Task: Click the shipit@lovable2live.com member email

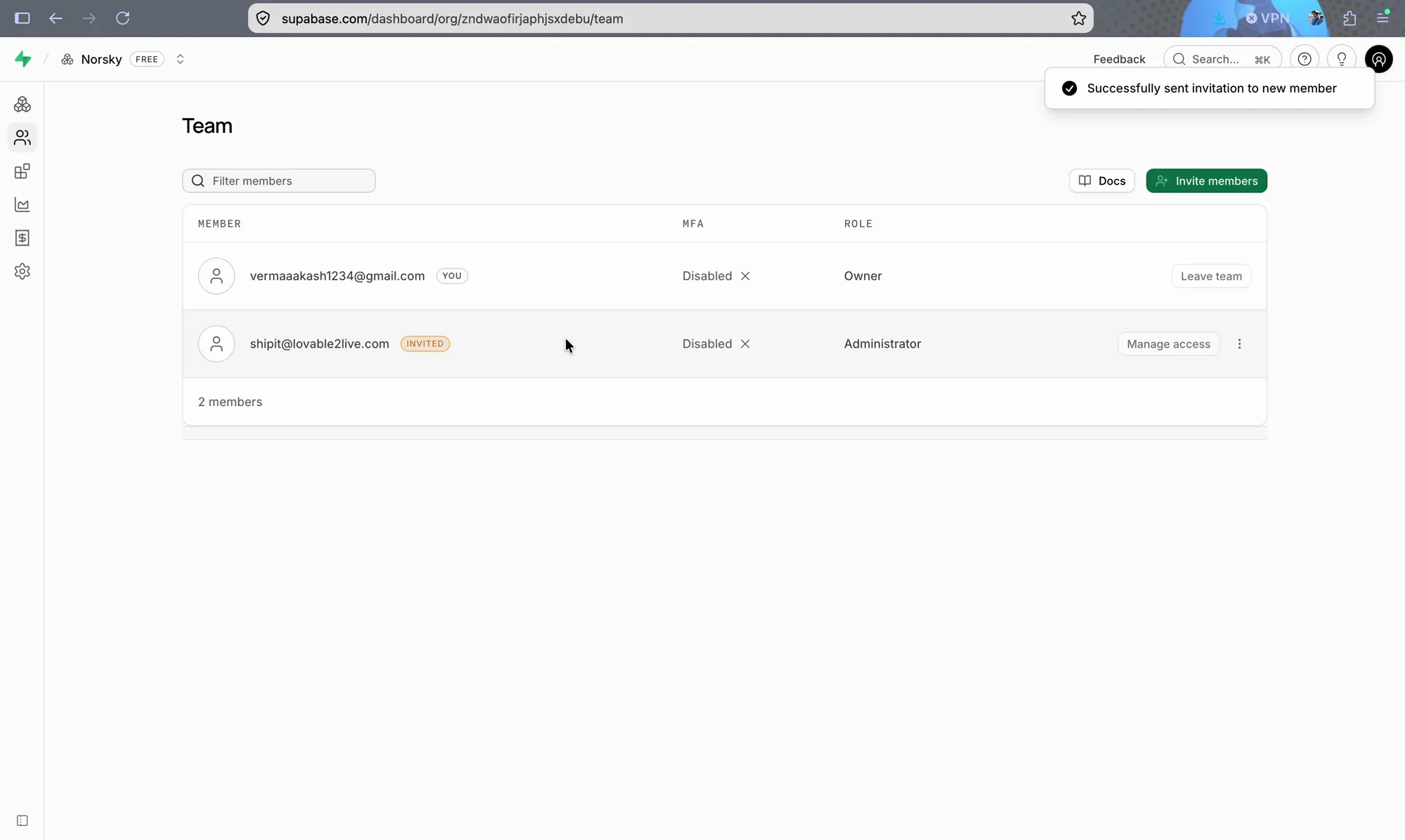Action: [320, 344]
